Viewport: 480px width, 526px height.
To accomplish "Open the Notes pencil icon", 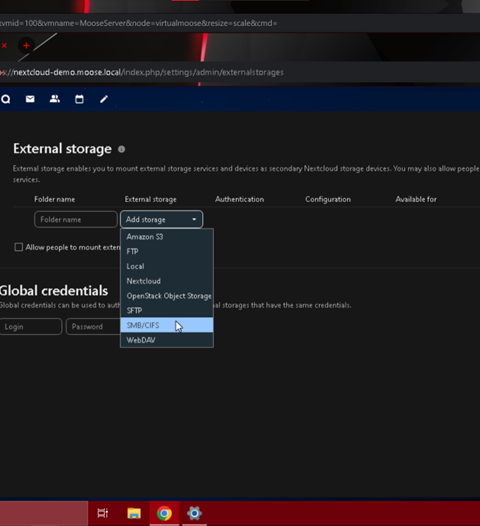I will (104, 99).
